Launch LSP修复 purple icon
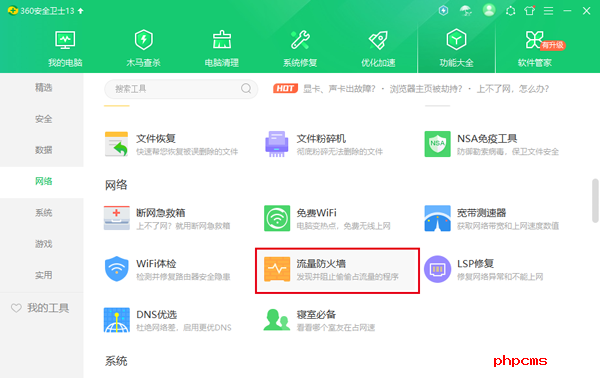 [437, 269]
